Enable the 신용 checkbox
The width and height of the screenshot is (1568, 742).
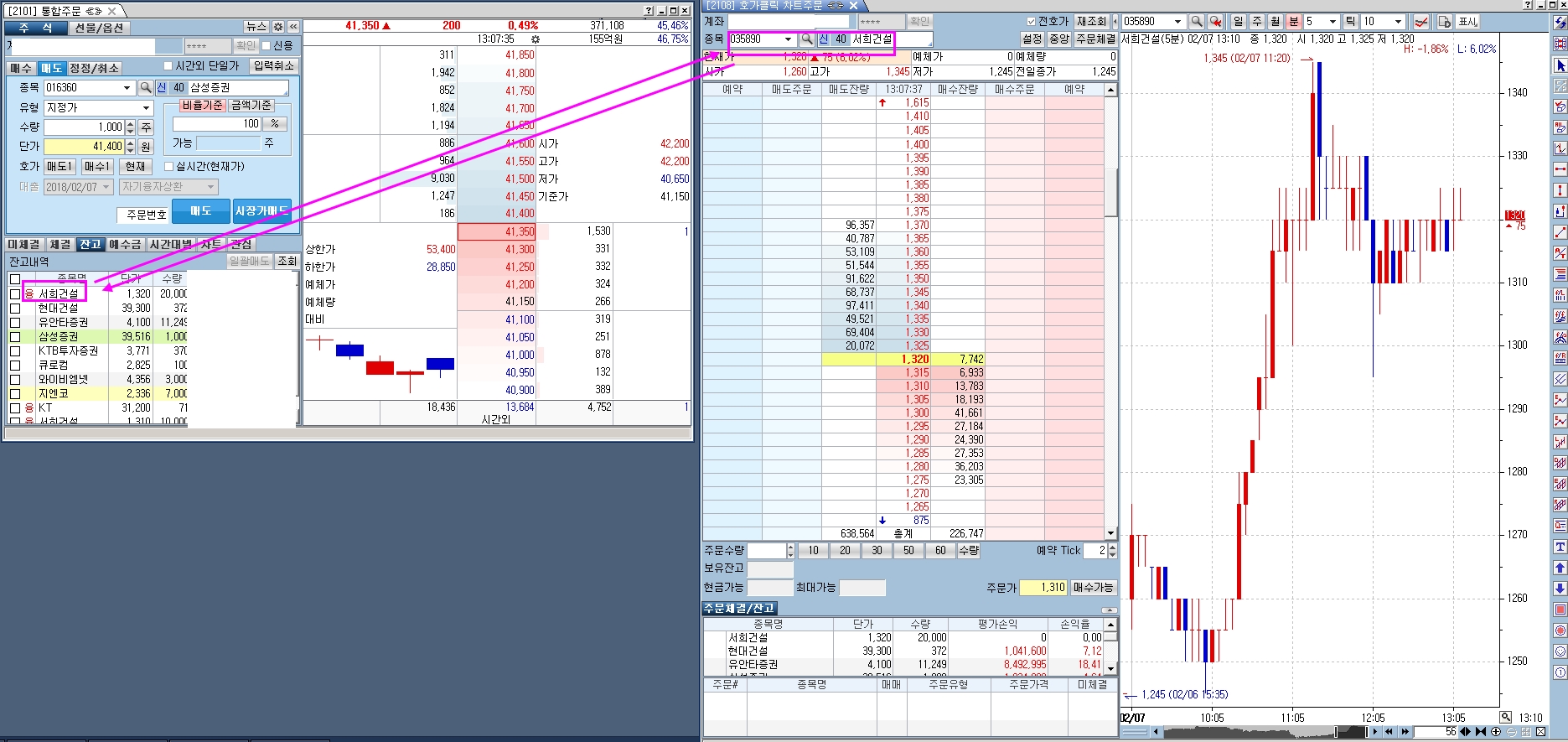[267, 45]
